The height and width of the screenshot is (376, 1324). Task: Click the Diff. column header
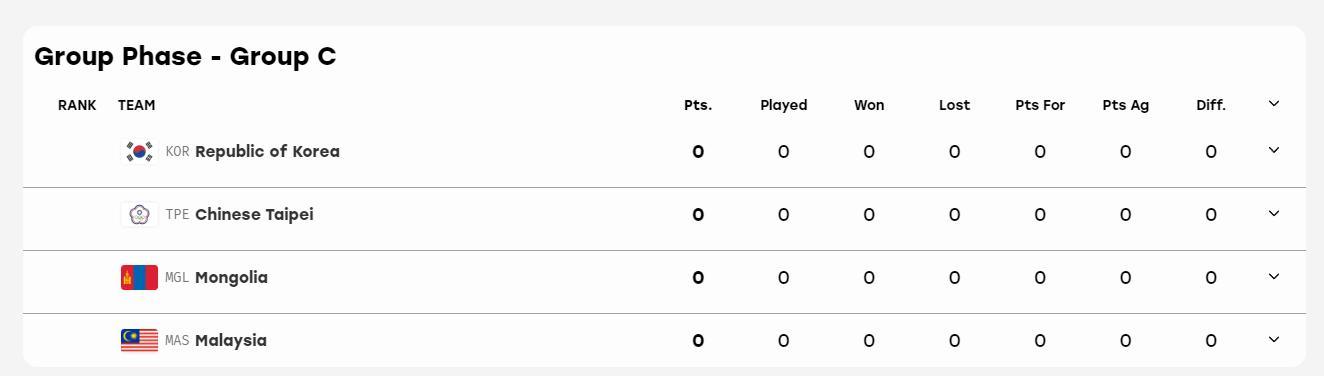pos(1211,105)
